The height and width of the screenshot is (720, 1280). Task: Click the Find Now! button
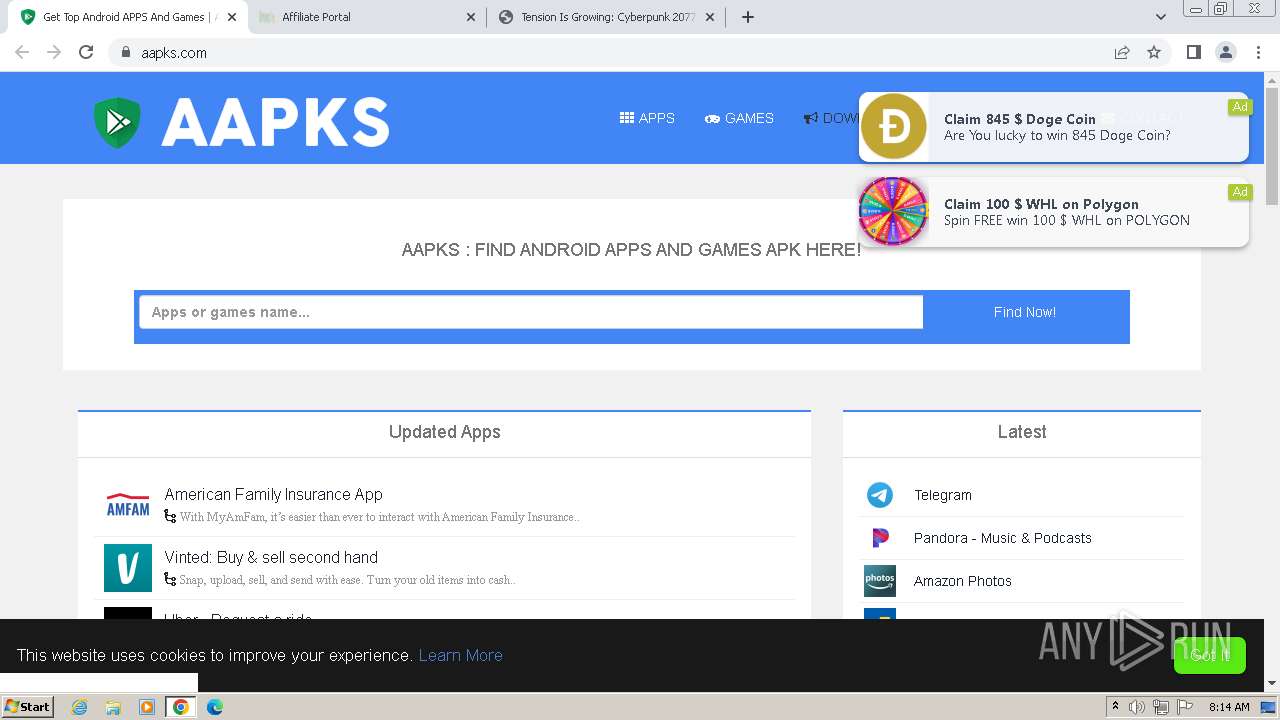point(1025,312)
